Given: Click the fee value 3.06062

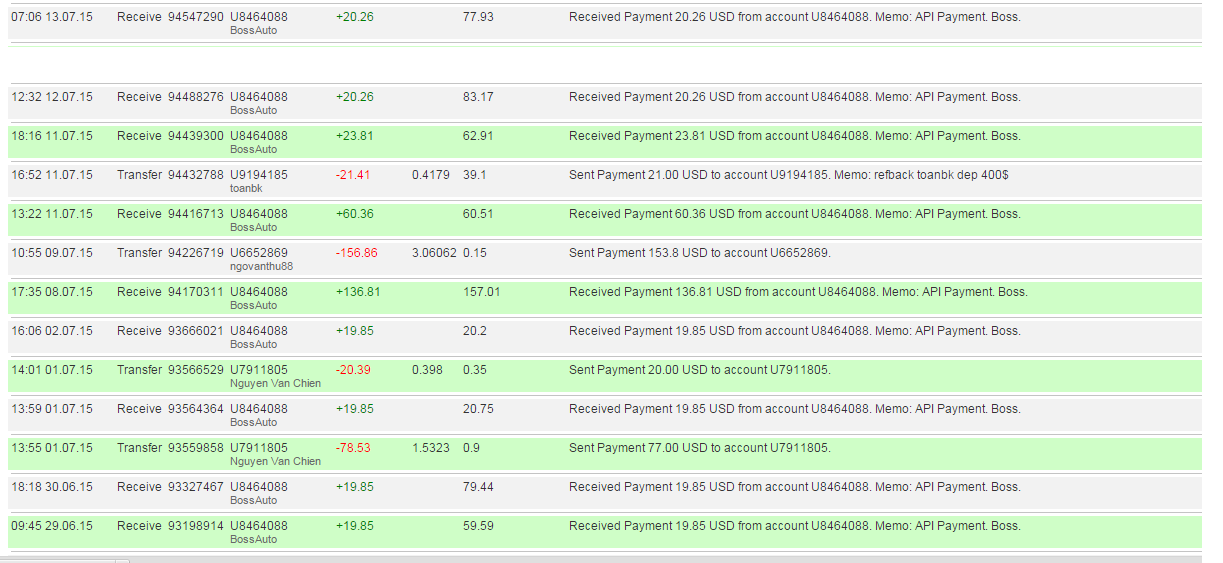Looking at the screenshot, I should click(x=434, y=253).
